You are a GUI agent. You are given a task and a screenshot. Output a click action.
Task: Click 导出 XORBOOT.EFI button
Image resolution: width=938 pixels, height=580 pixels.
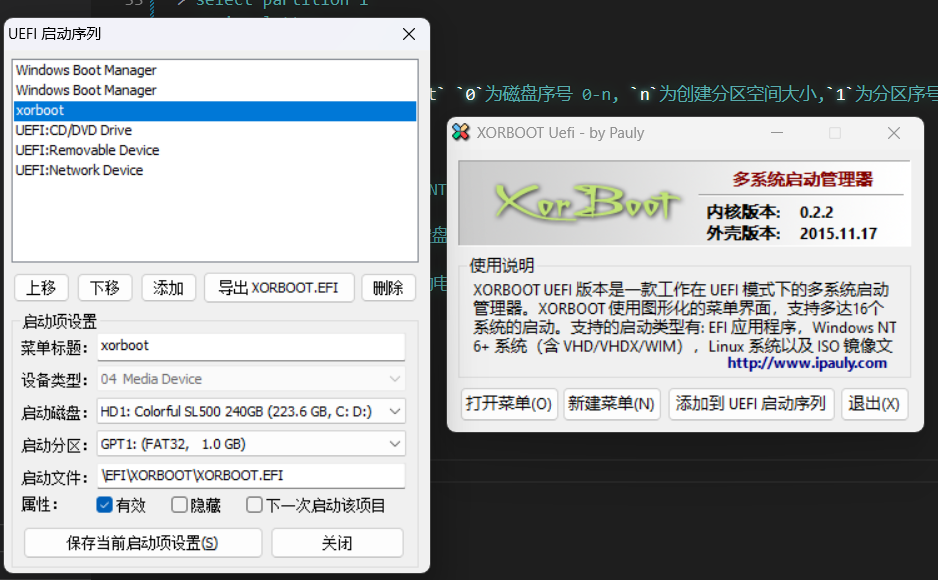(279, 288)
